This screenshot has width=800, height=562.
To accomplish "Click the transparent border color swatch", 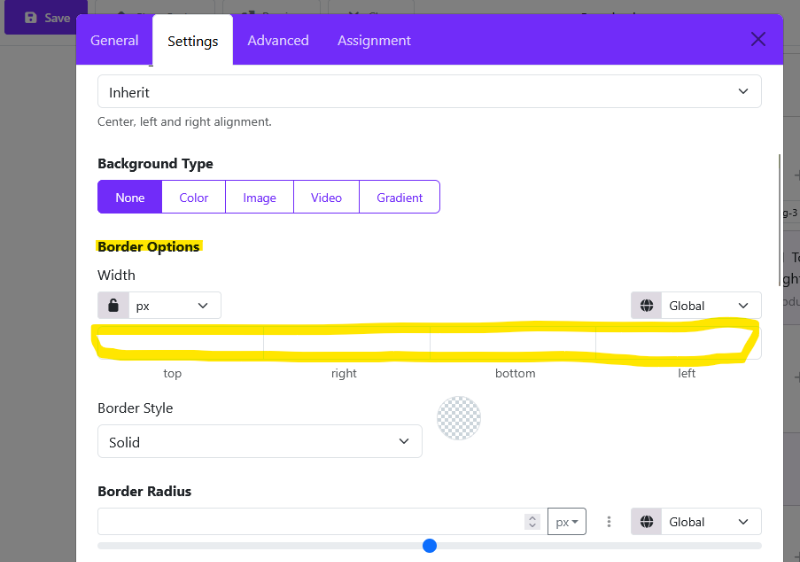I will point(459,418).
